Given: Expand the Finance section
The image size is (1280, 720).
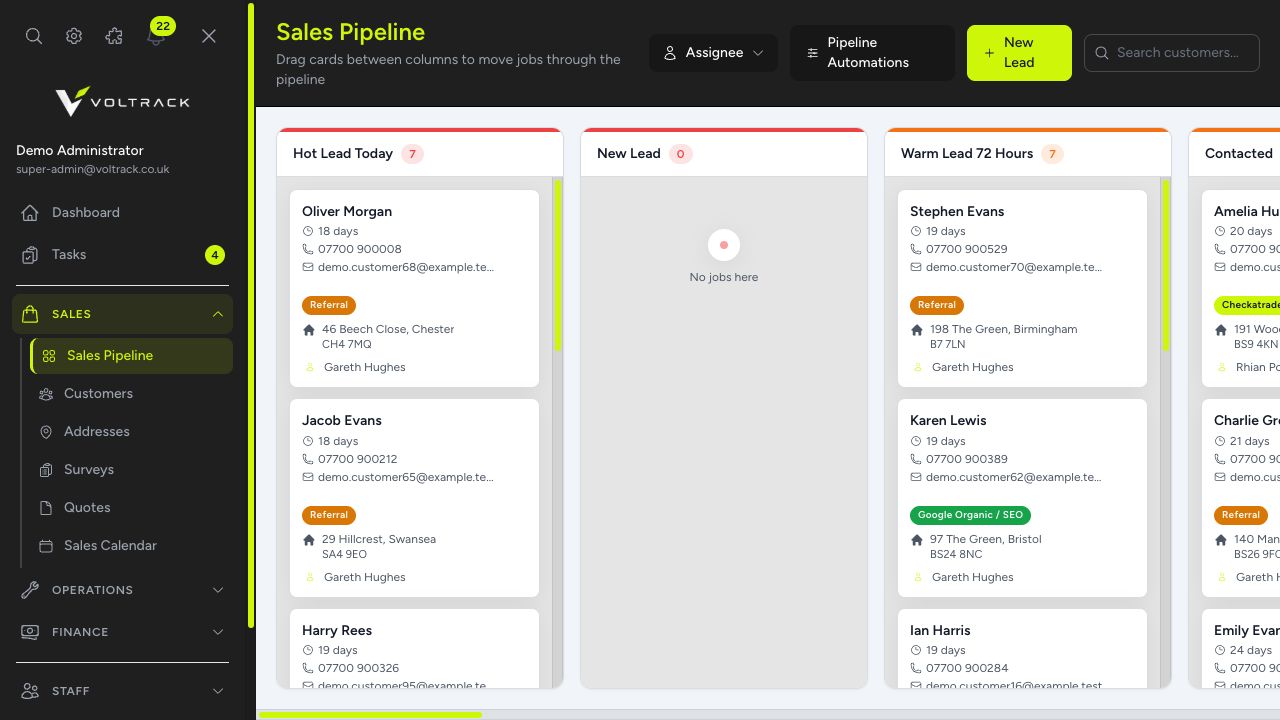Looking at the screenshot, I should point(122,632).
